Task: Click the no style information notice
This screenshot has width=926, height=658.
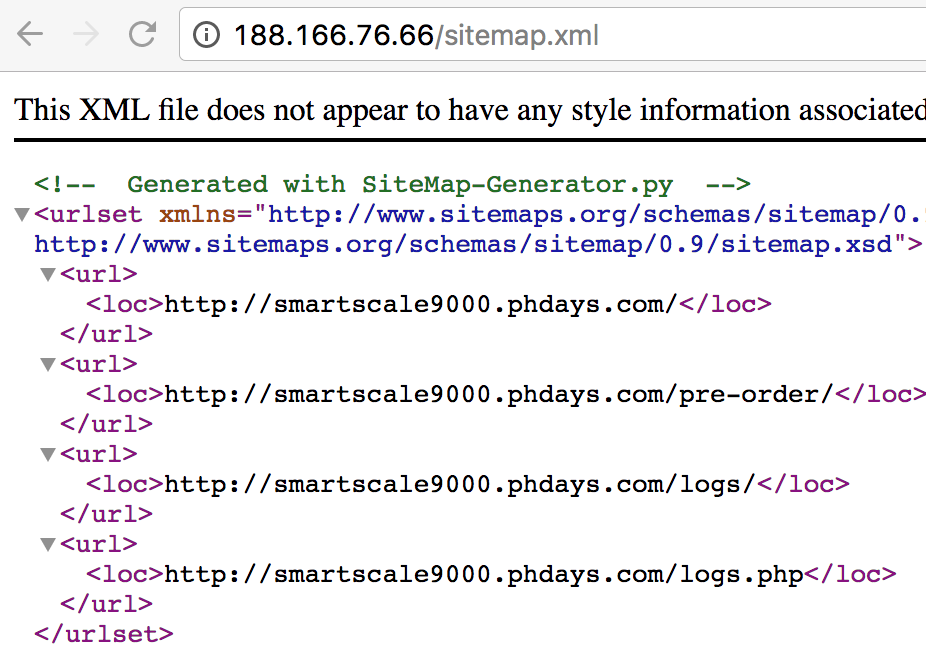Action: [468, 109]
